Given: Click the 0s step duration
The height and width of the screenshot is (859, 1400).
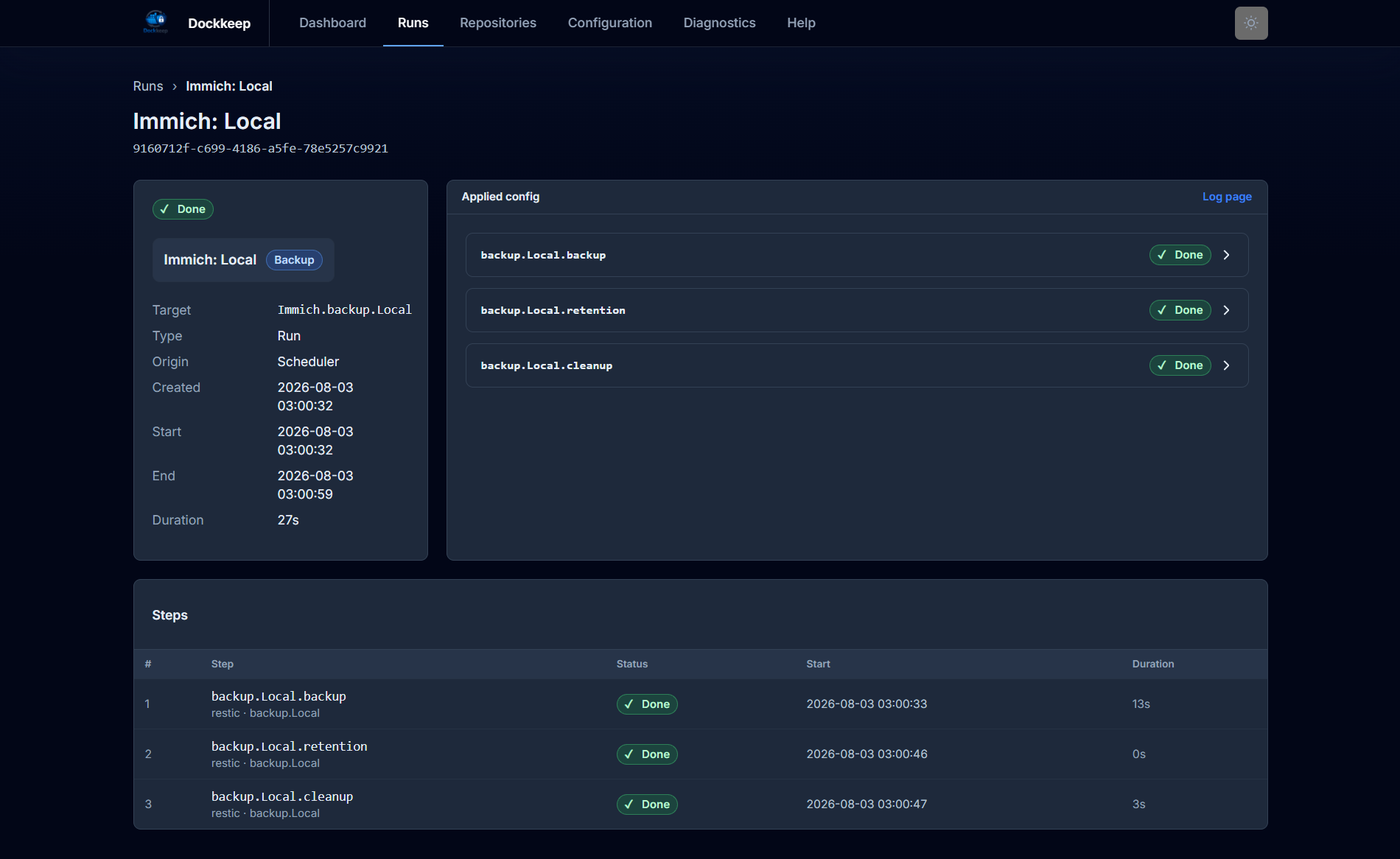Looking at the screenshot, I should pyautogui.click(x=1139, y=754).
